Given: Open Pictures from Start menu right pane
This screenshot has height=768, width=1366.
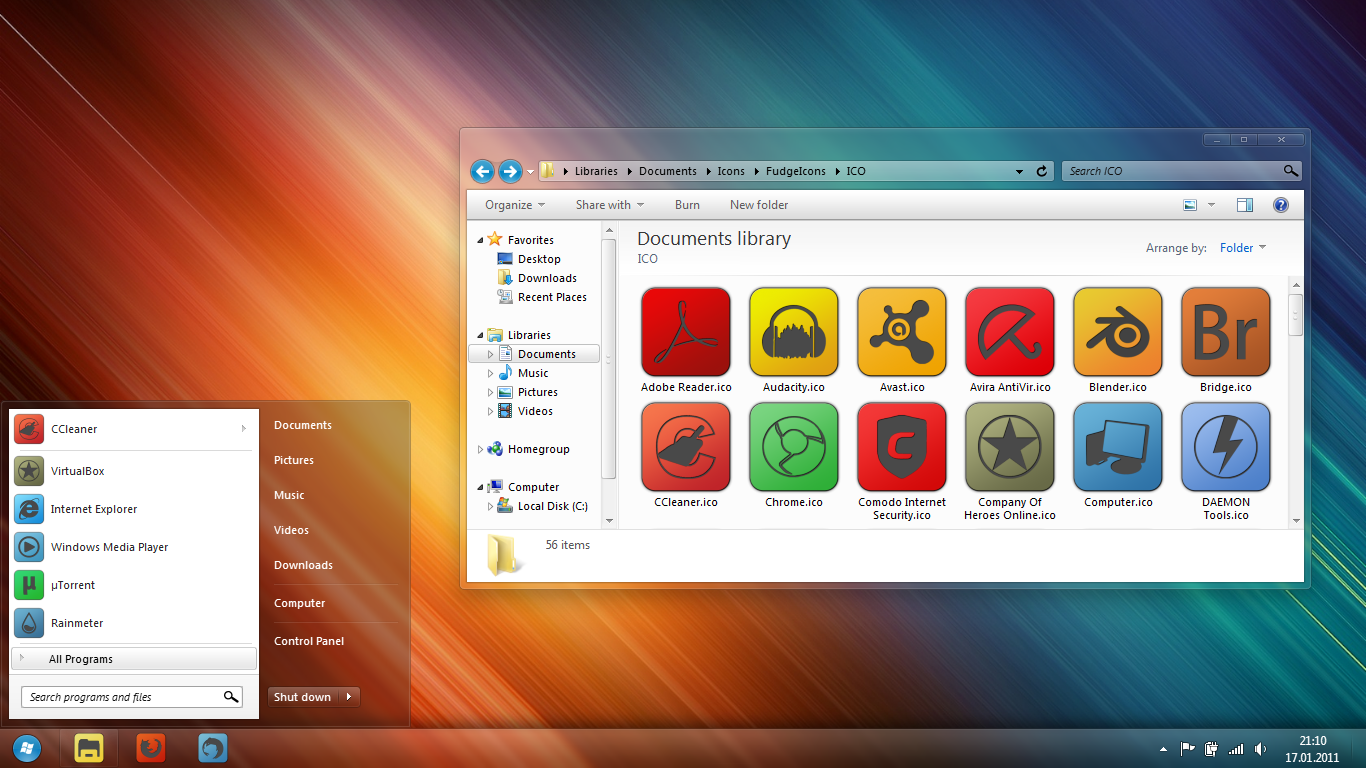Looking at the screenshot, I should coord(294,460).
